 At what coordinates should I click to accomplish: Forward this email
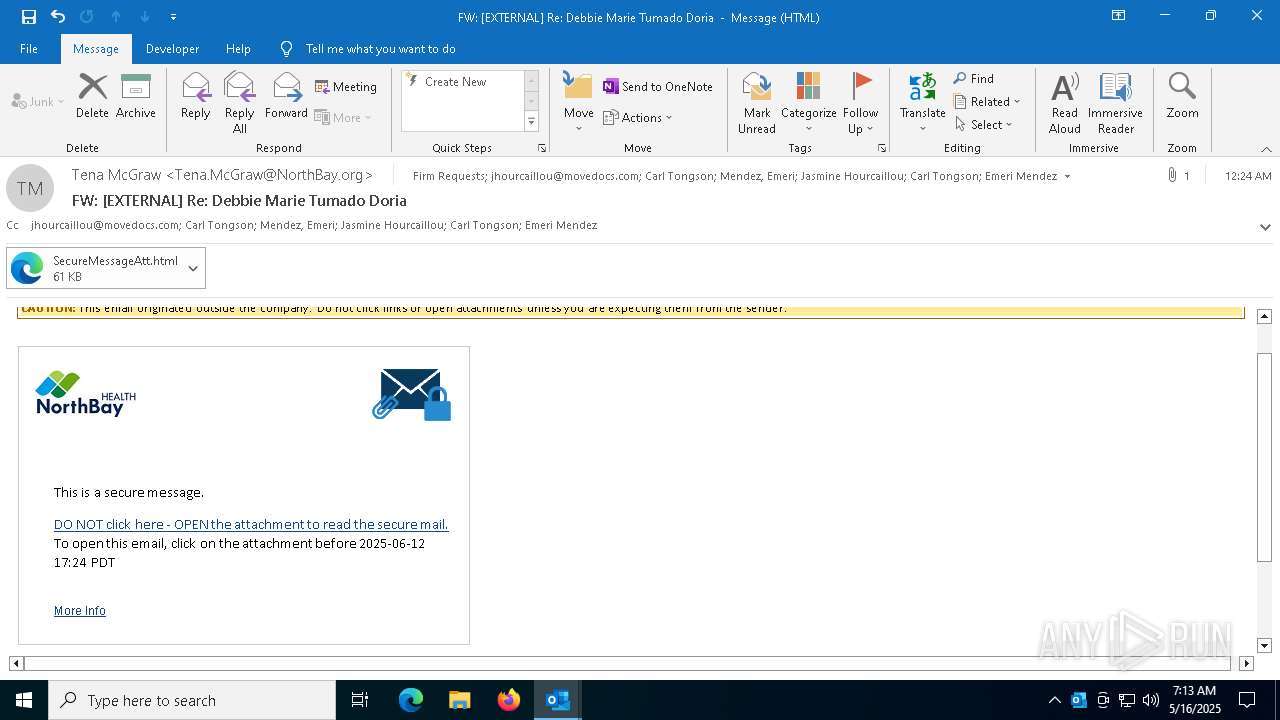(287, 96)
